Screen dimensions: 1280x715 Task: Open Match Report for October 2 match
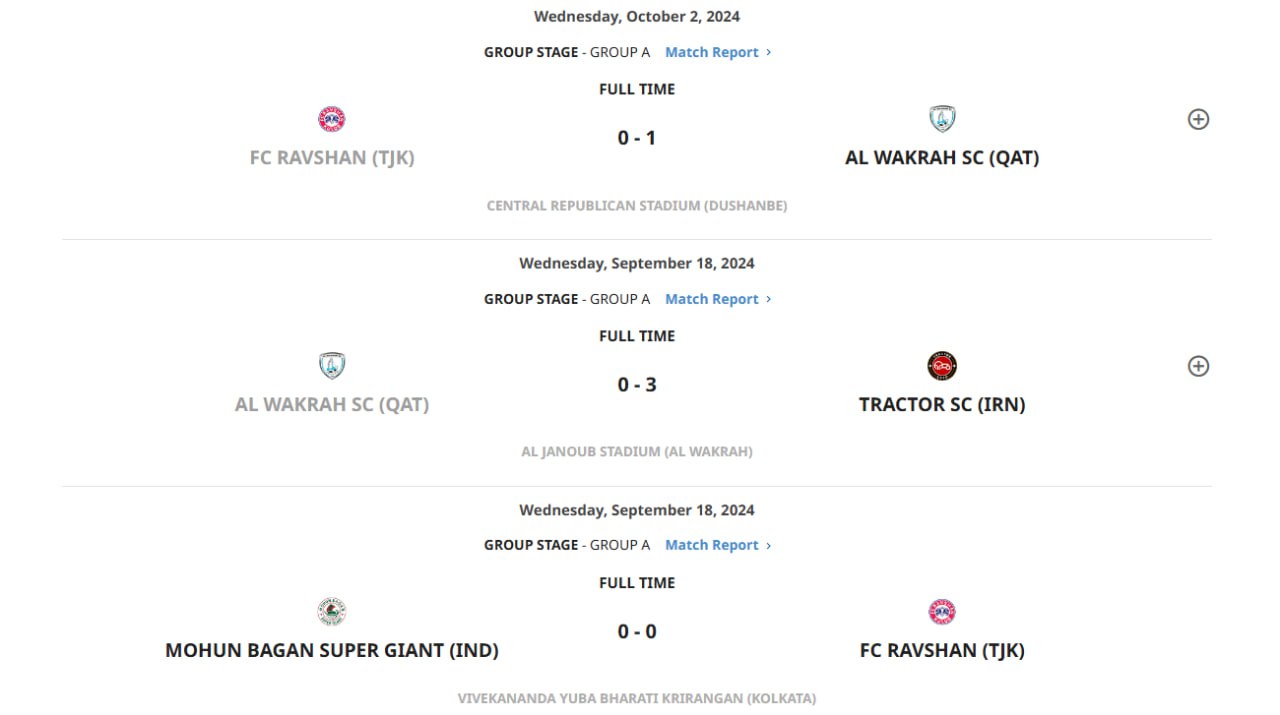(x=718, y=52)
